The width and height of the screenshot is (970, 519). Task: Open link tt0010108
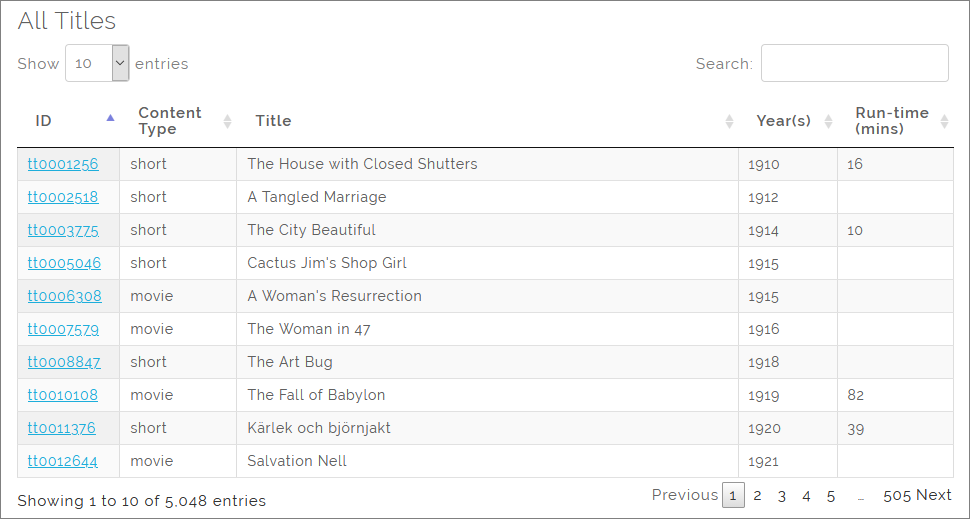pyautogui.click(x=63, y=395)
